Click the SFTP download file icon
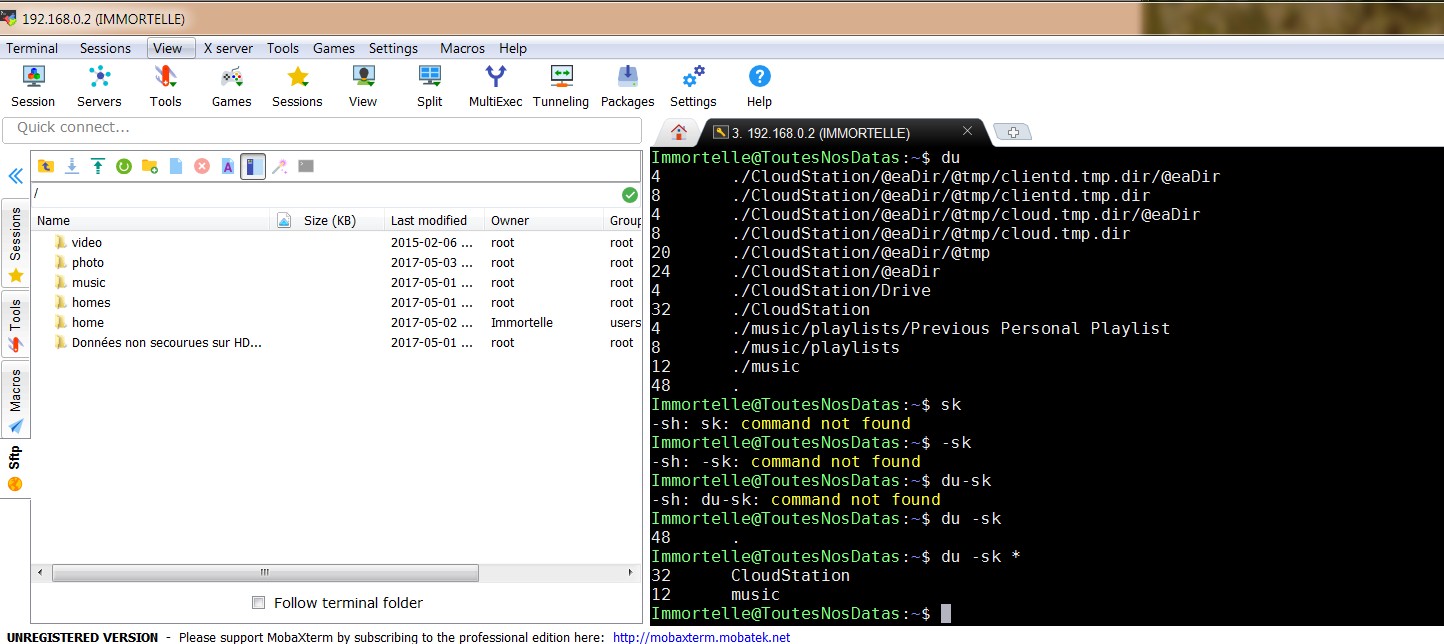1444x644 pixels. click(x=72, y=166)
